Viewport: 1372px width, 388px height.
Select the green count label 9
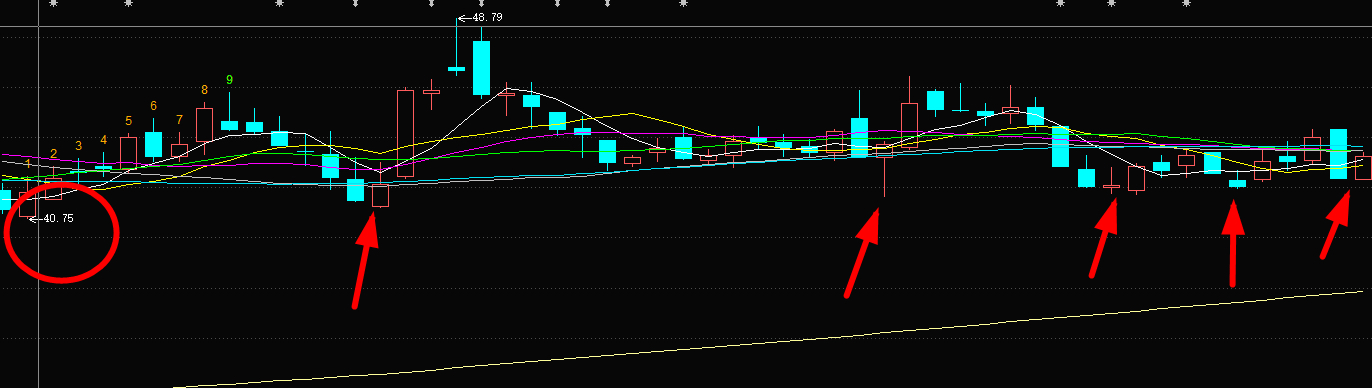[230, 80]
